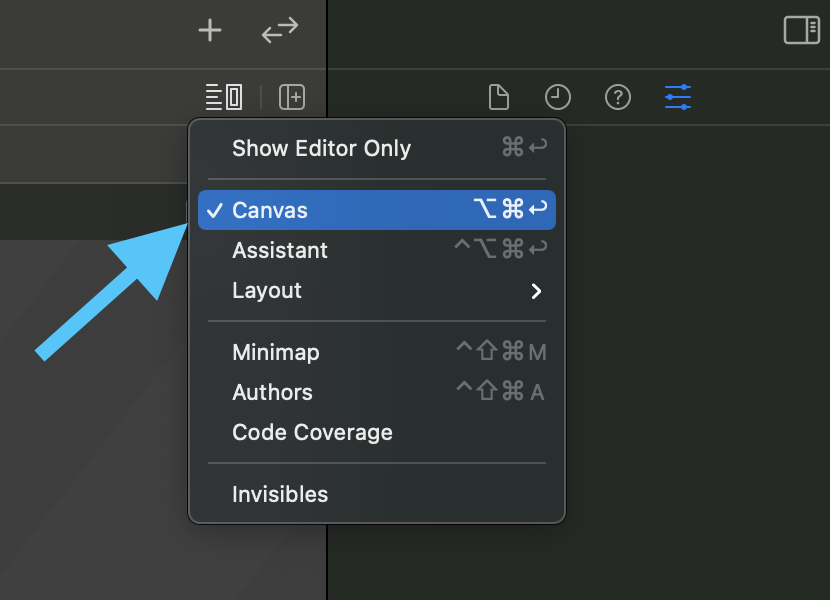Open the History inspector clock icon
Viewport: 830px width, 600px height.
tap(558, 97)
